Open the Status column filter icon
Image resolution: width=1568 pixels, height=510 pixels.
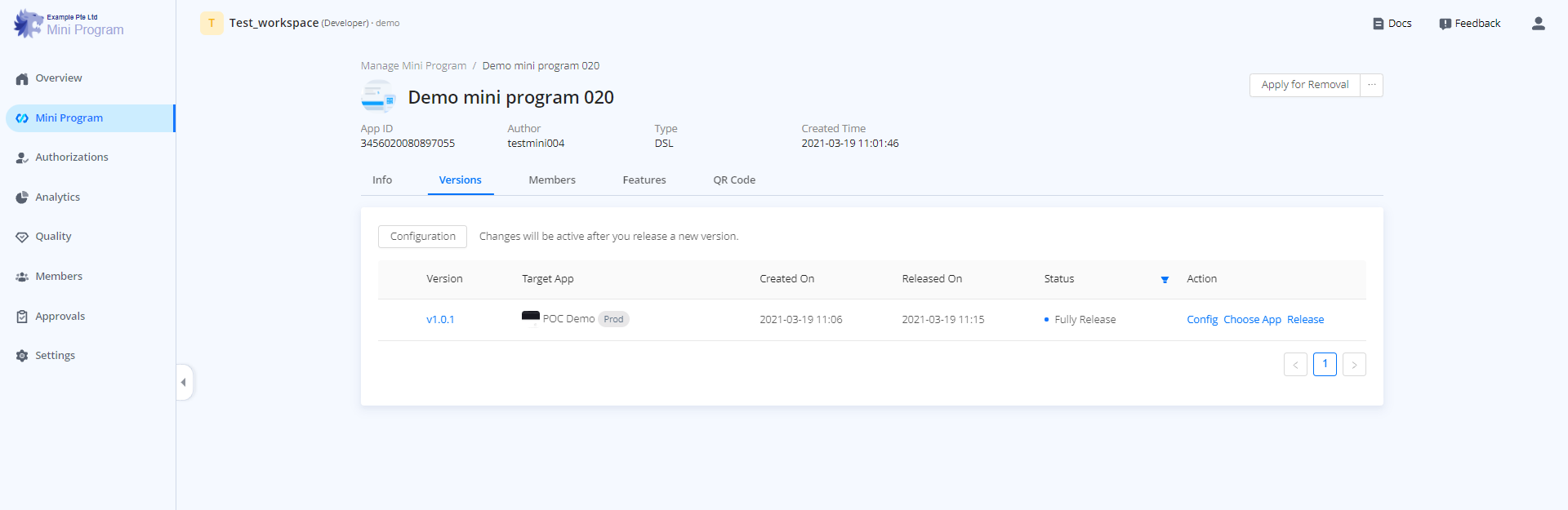coord(1165,280)
